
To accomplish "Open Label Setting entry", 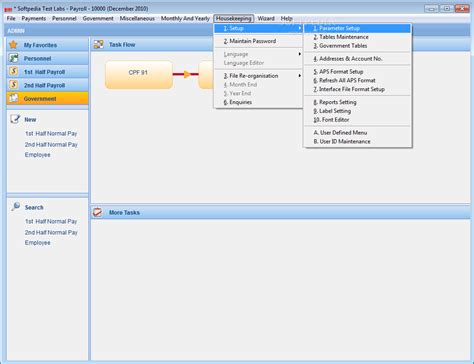I will tap(357, 111).
